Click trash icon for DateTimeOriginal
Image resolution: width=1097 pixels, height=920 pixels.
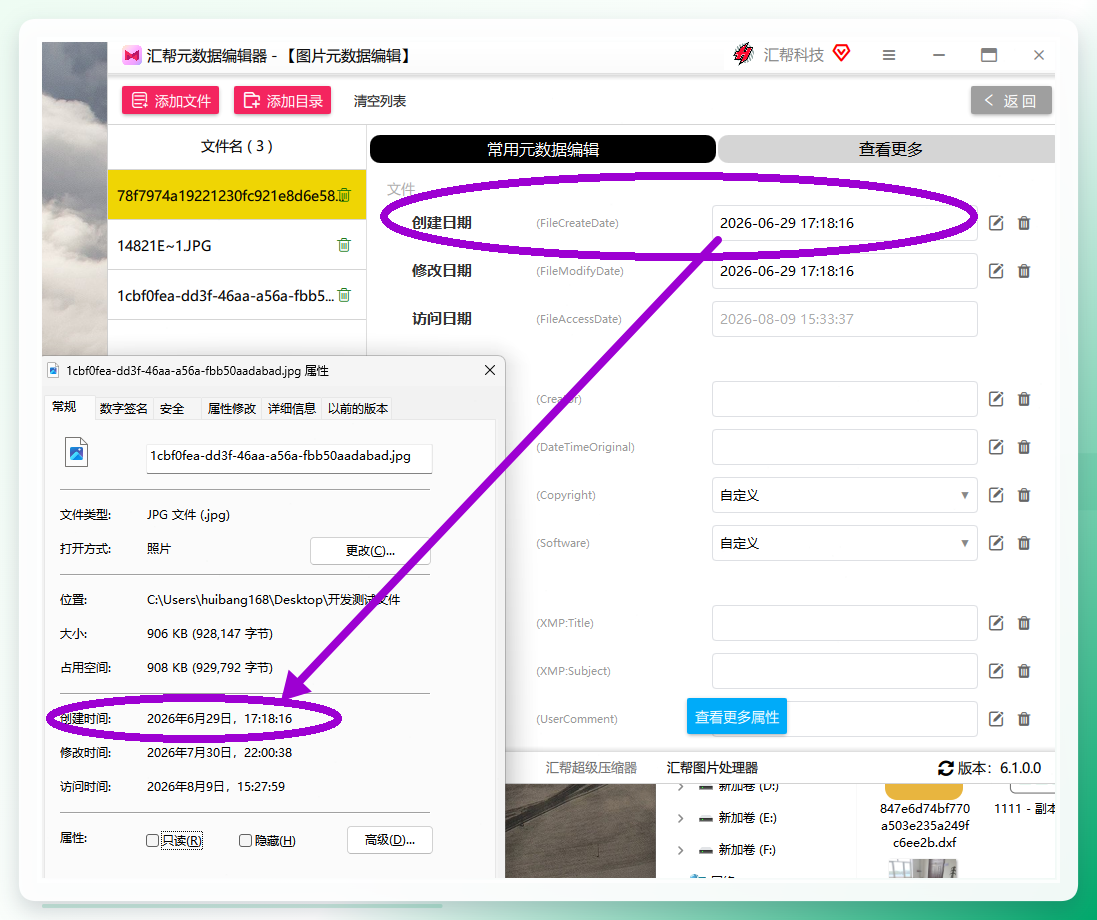(1024, 447)
